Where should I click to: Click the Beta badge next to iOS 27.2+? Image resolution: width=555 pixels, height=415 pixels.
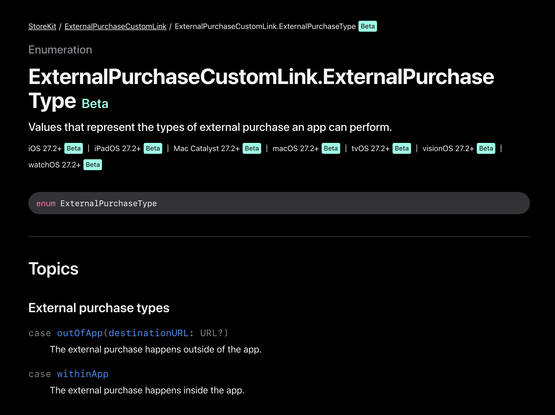pyautogui.click(x=74, y=148)
